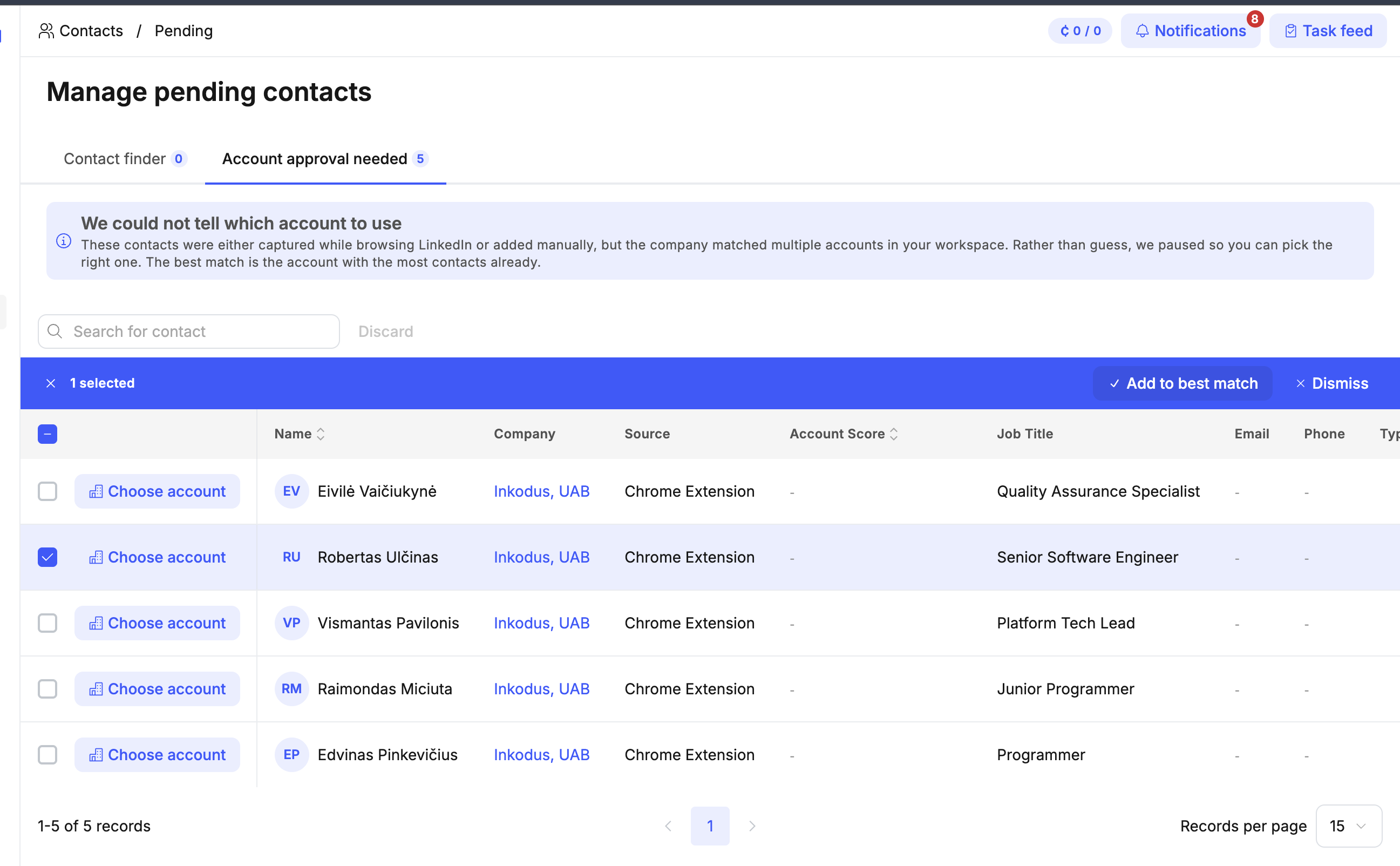Check the Vismantas Pavilonis row checkbox

point(47,623)
